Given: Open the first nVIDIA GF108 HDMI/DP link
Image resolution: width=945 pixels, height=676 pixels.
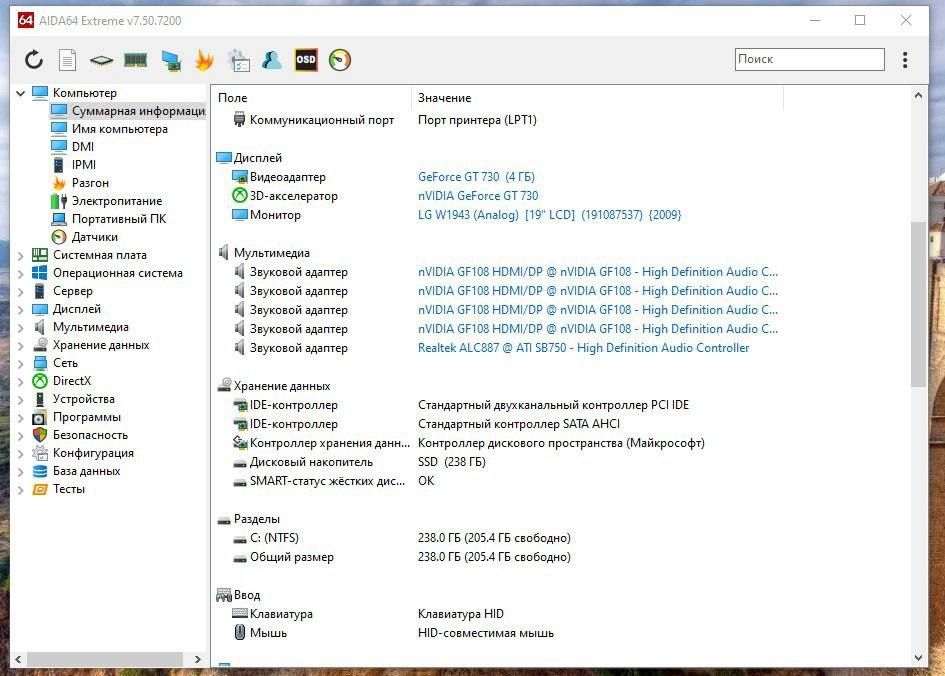Looking at the screenshot, I should tap(598, 272).
